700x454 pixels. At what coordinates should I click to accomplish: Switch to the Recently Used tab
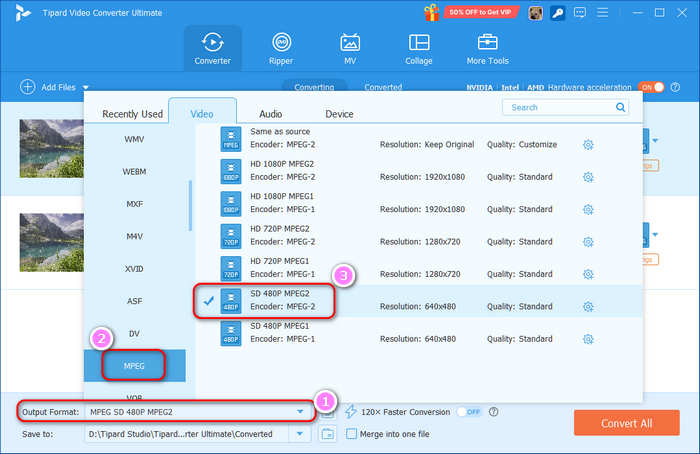point(132,114)
